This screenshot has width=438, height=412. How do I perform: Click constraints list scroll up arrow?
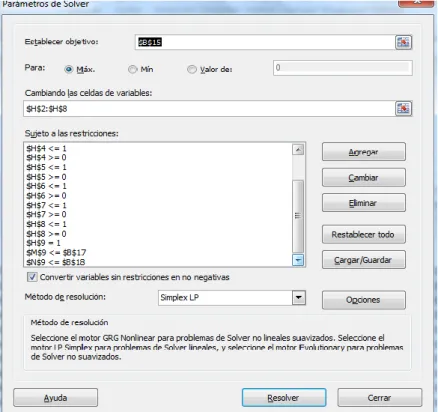point(298,150)
